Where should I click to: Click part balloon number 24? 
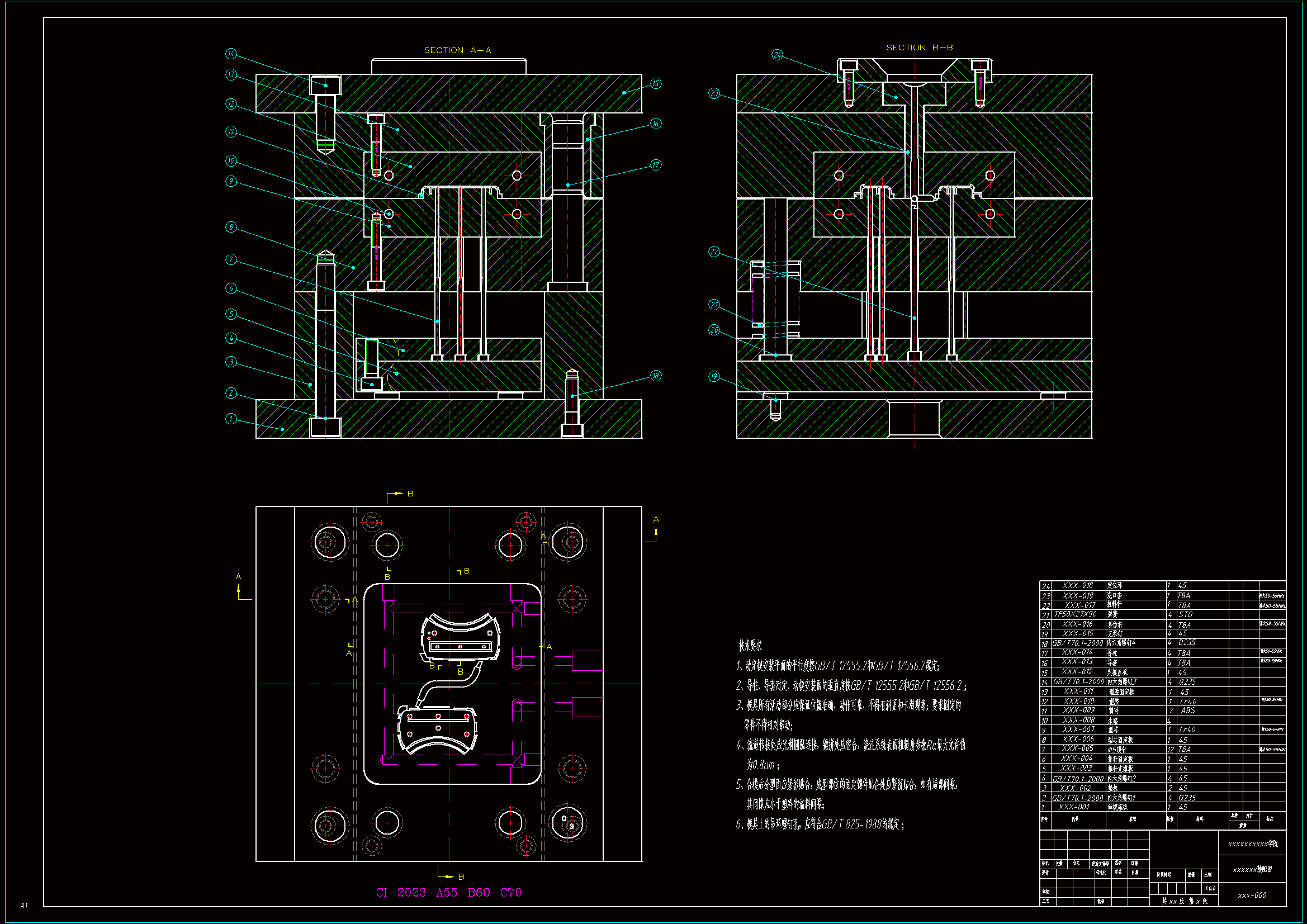777,55
